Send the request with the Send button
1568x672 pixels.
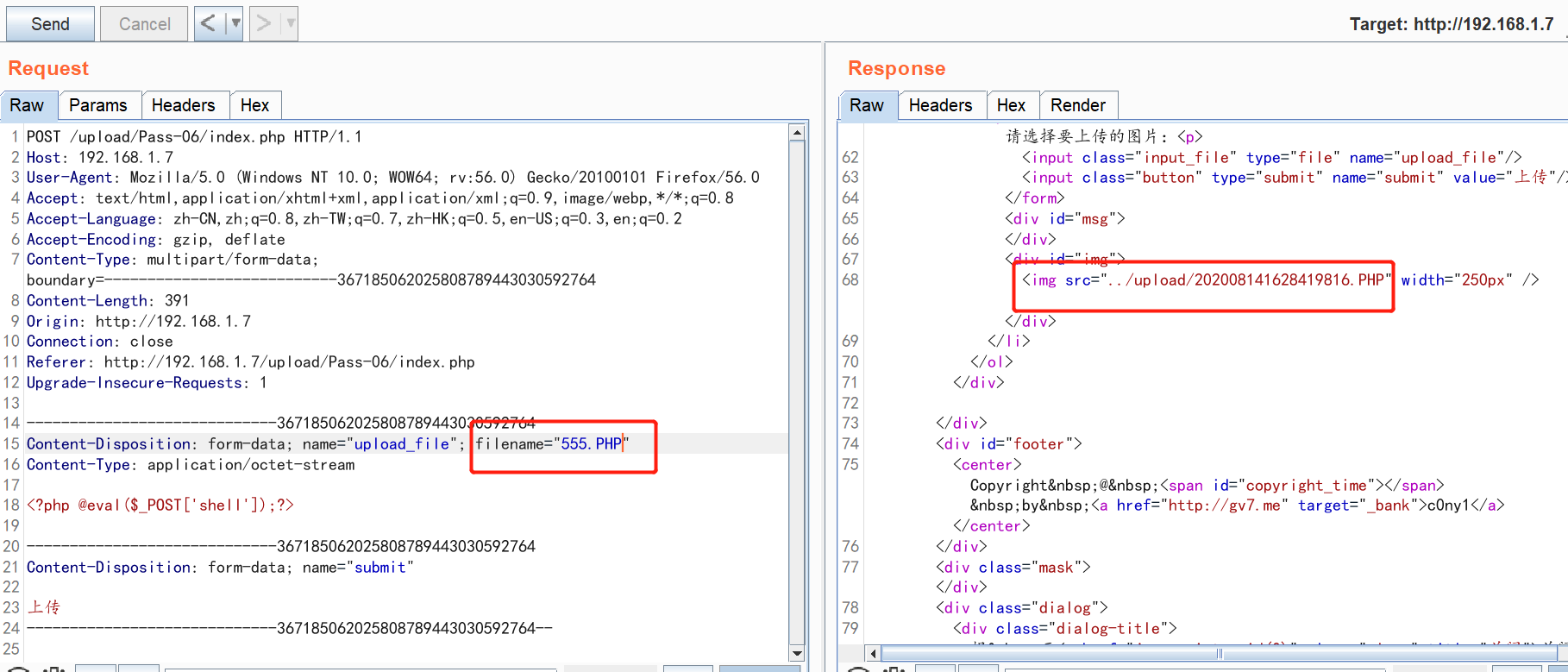click(50, 24)
